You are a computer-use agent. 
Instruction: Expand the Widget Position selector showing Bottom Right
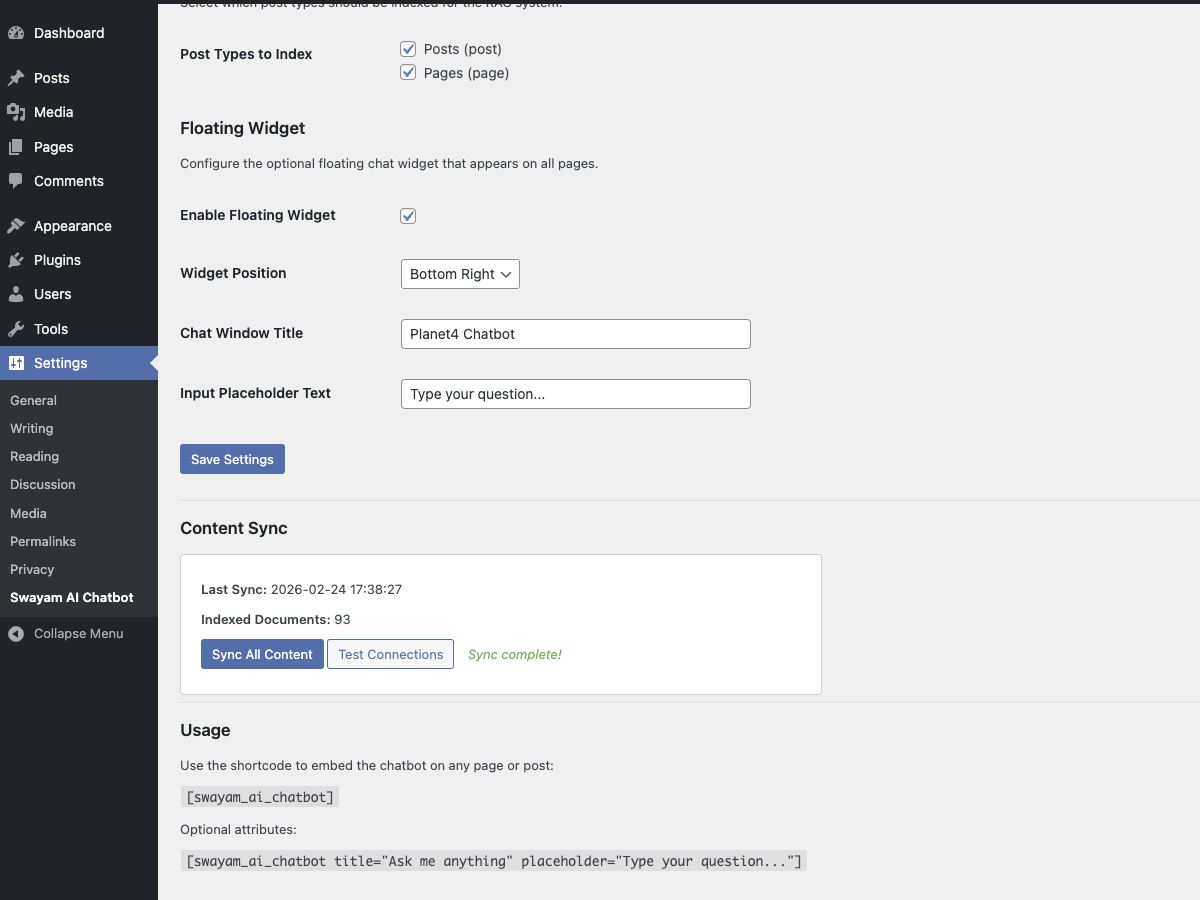[x=460, y=273]
